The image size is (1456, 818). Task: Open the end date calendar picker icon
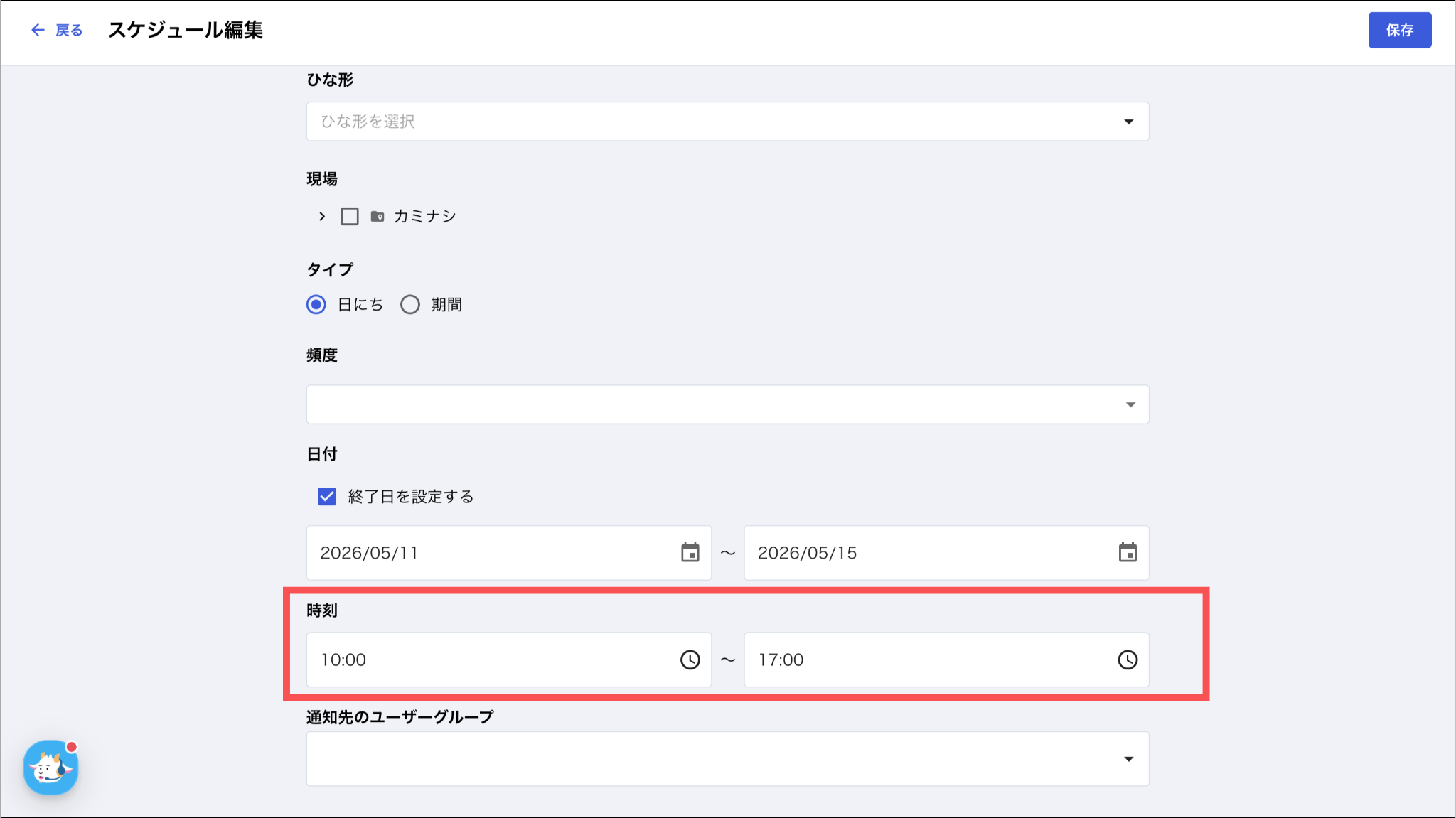click(x=1128, y=552)
